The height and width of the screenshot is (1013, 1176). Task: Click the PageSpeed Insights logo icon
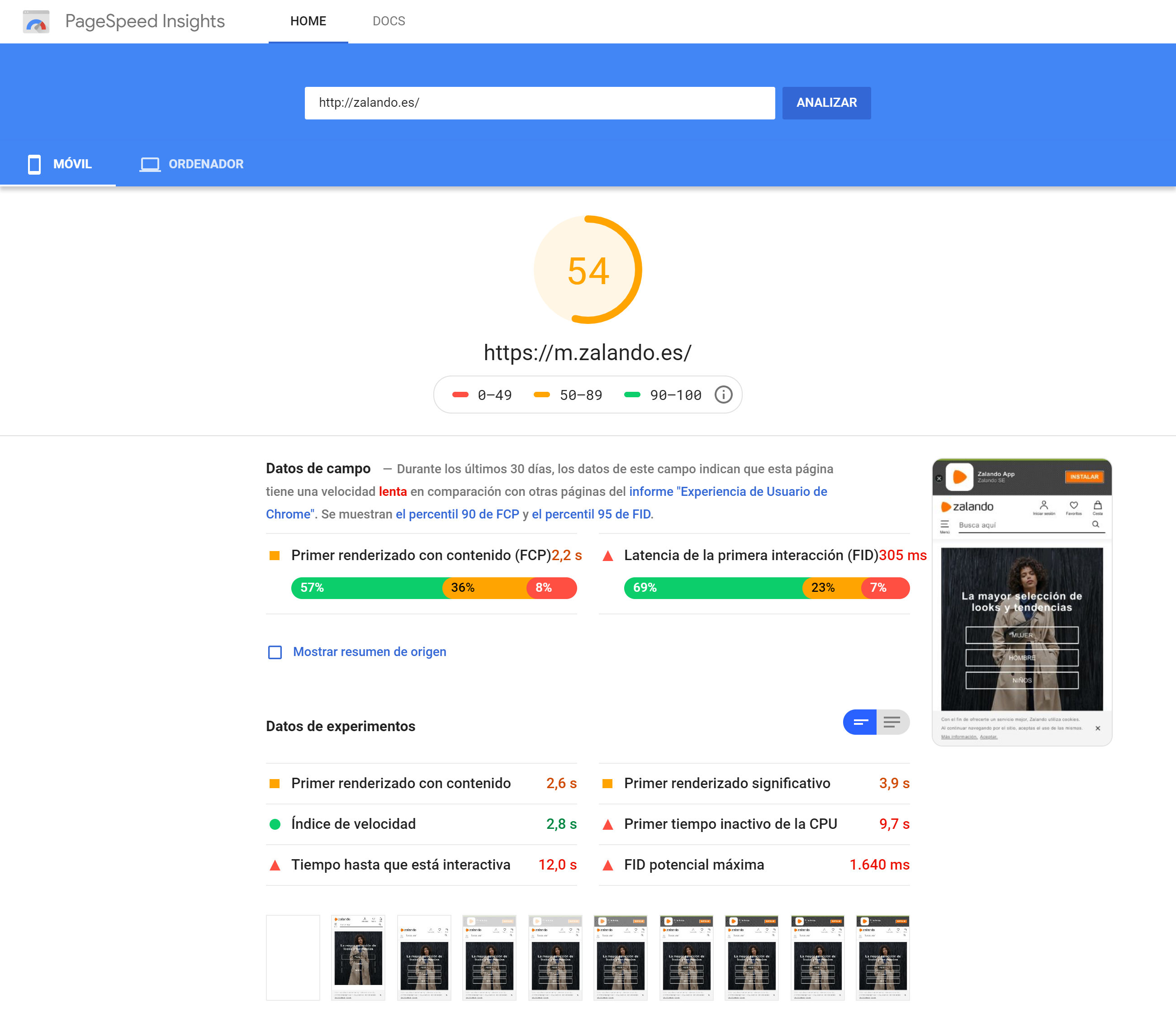[x=36, y=22]
